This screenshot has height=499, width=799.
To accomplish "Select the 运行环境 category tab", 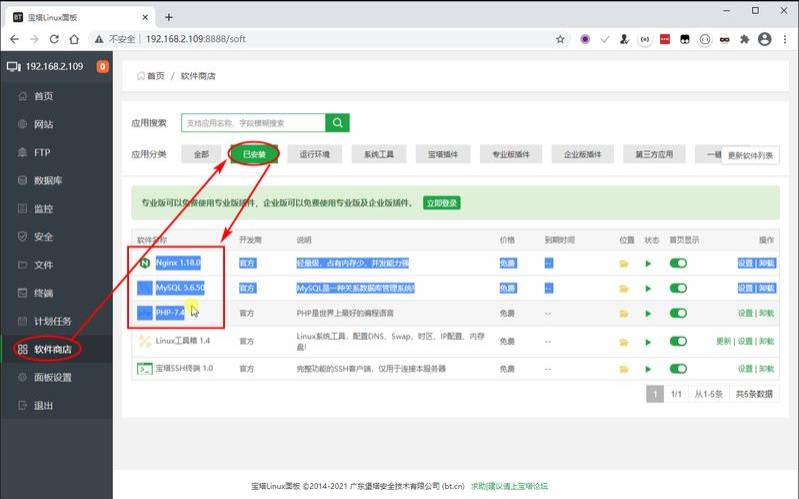I will click(314, 154).
